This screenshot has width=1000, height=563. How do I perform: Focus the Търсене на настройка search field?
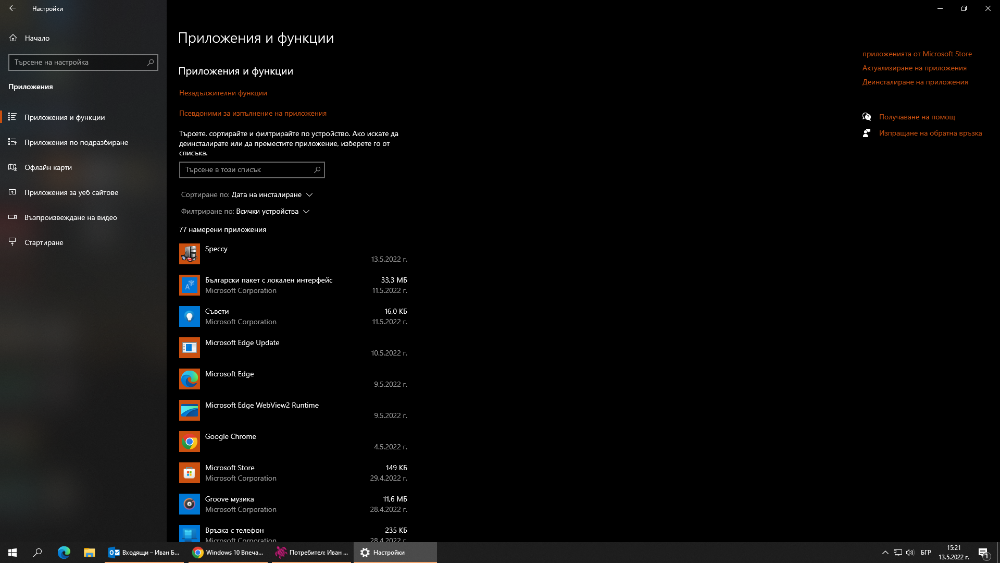[x=83, y=62]
